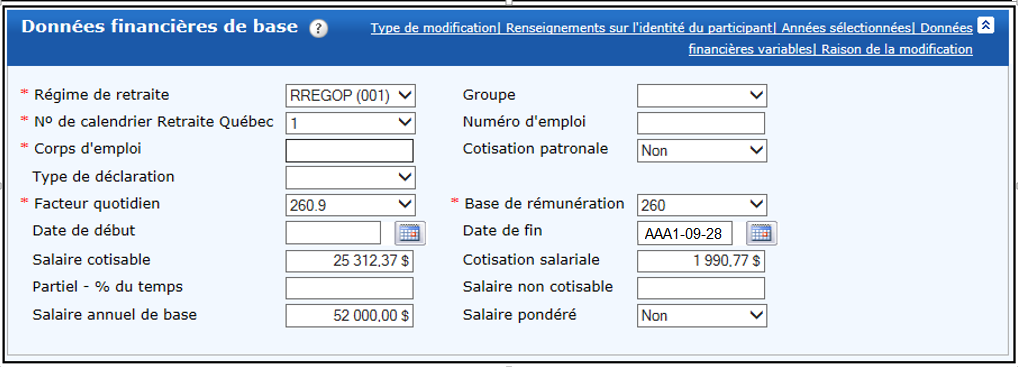Open the Cotisation patronale dropdown
This screenshot has width=1018, height=367.
(x=702, y=150)
